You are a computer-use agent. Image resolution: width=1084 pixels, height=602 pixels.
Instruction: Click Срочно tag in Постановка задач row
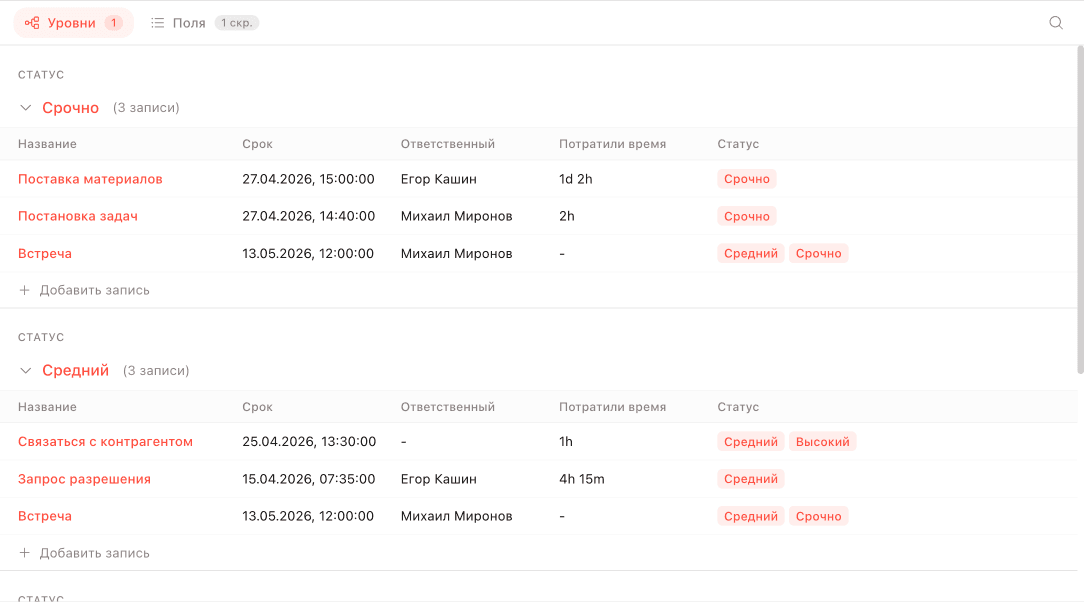pyautogui.click(x=747, y=216)
